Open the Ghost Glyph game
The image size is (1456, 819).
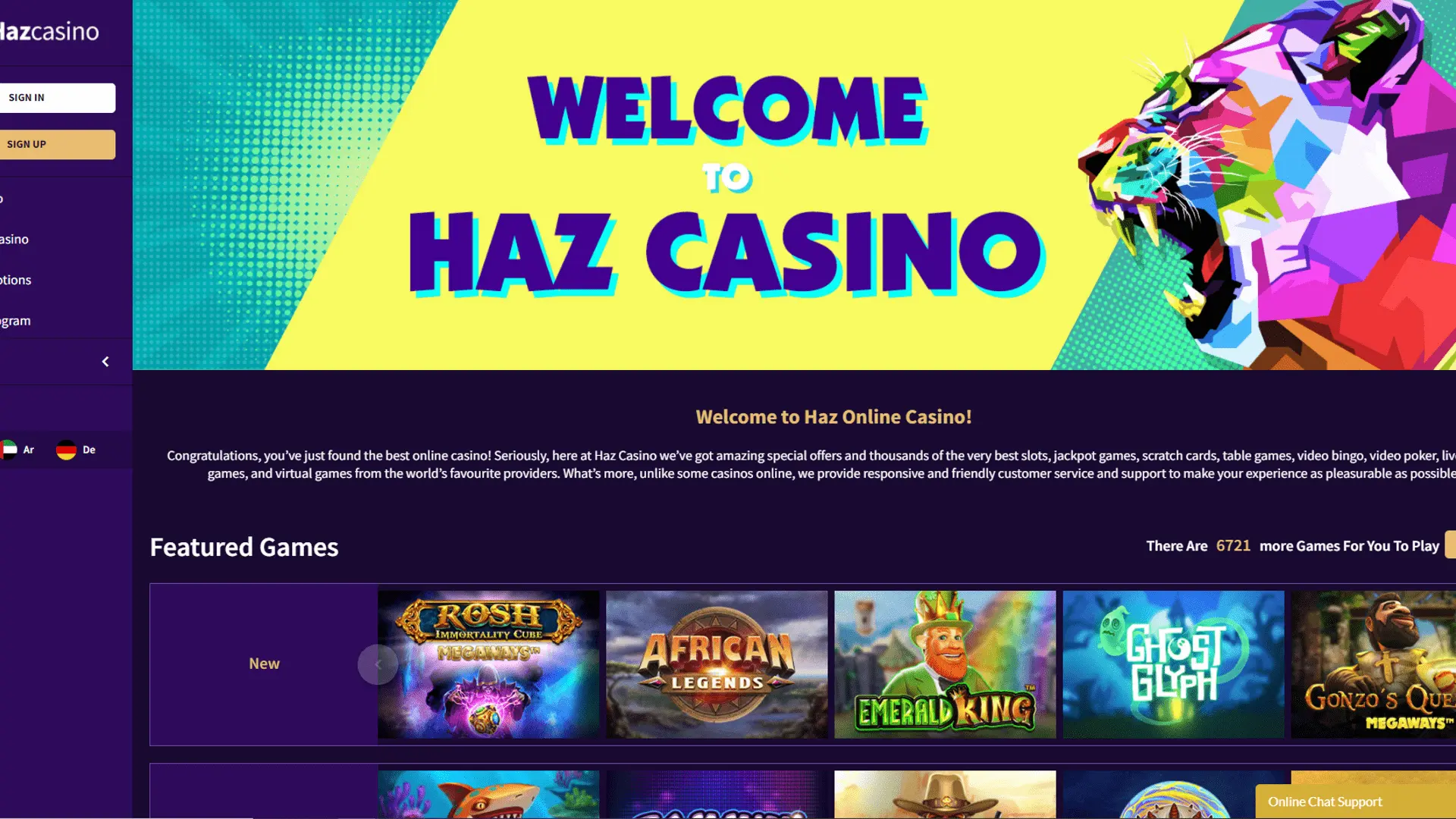pos(1173,664)
